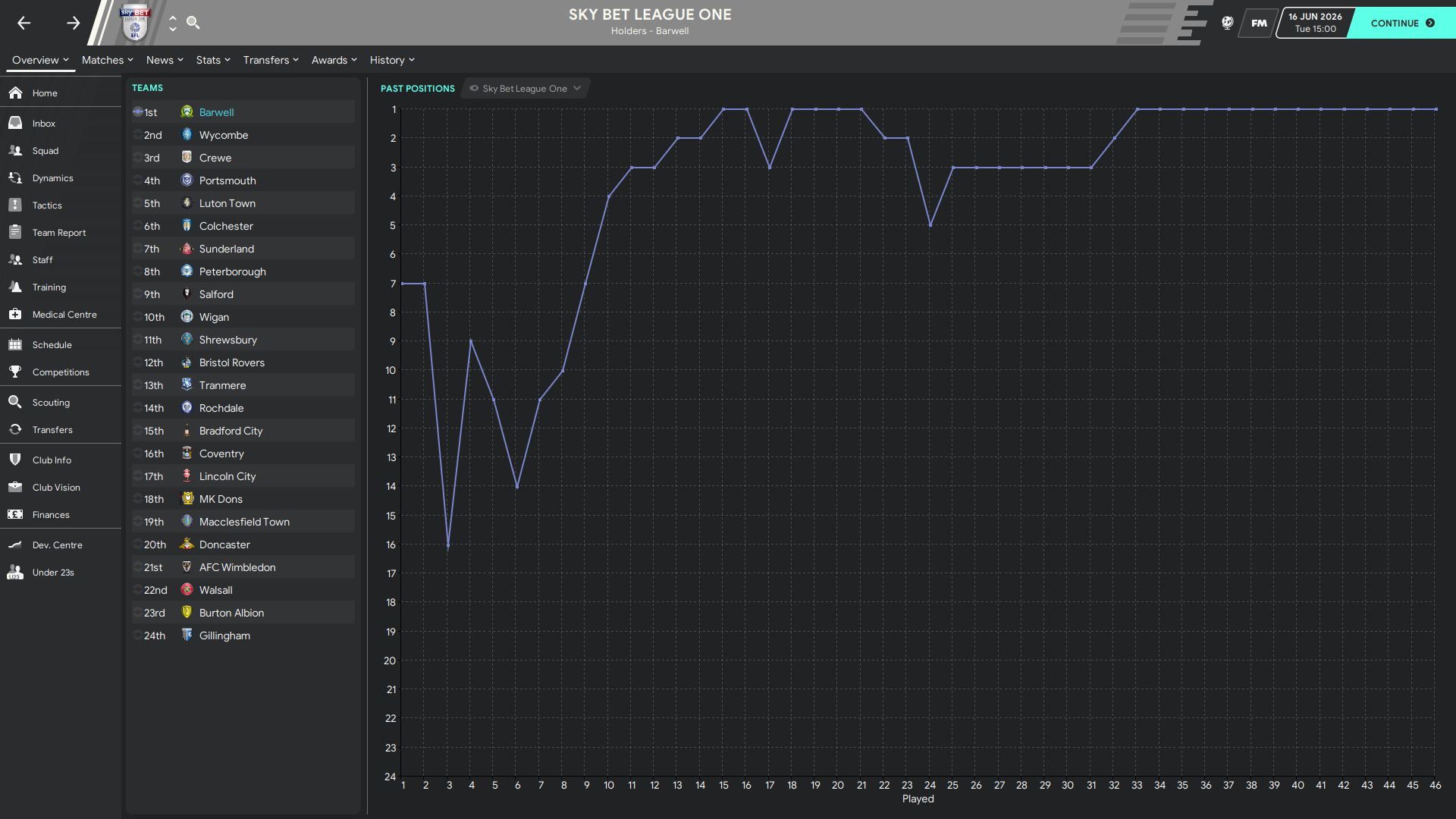Toggle Luton Town graph selector circle
Image resolution: width=1456 pixels, height=819 pixels.
[x=137, y=203]
